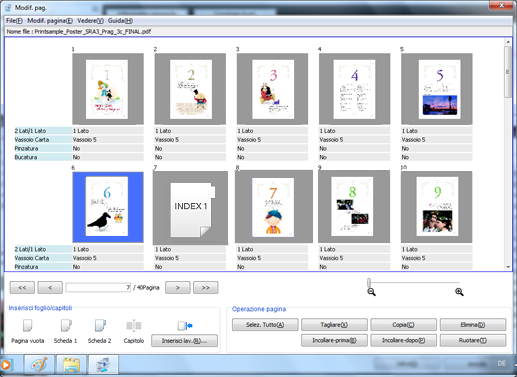The width and height of the screenshot is (517, 377).
Task: Go to previous page with < button
Action: (x=50, y=287)
